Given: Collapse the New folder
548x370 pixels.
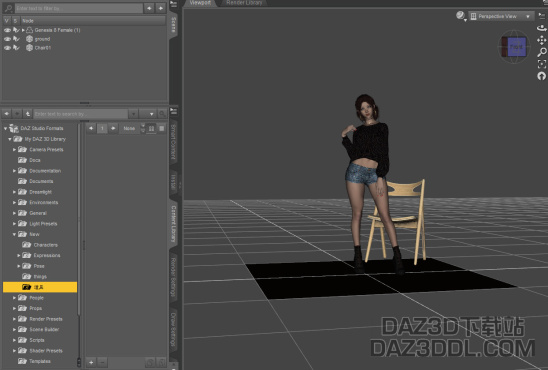Looking at the screenshot, I should tap(14, 234).
